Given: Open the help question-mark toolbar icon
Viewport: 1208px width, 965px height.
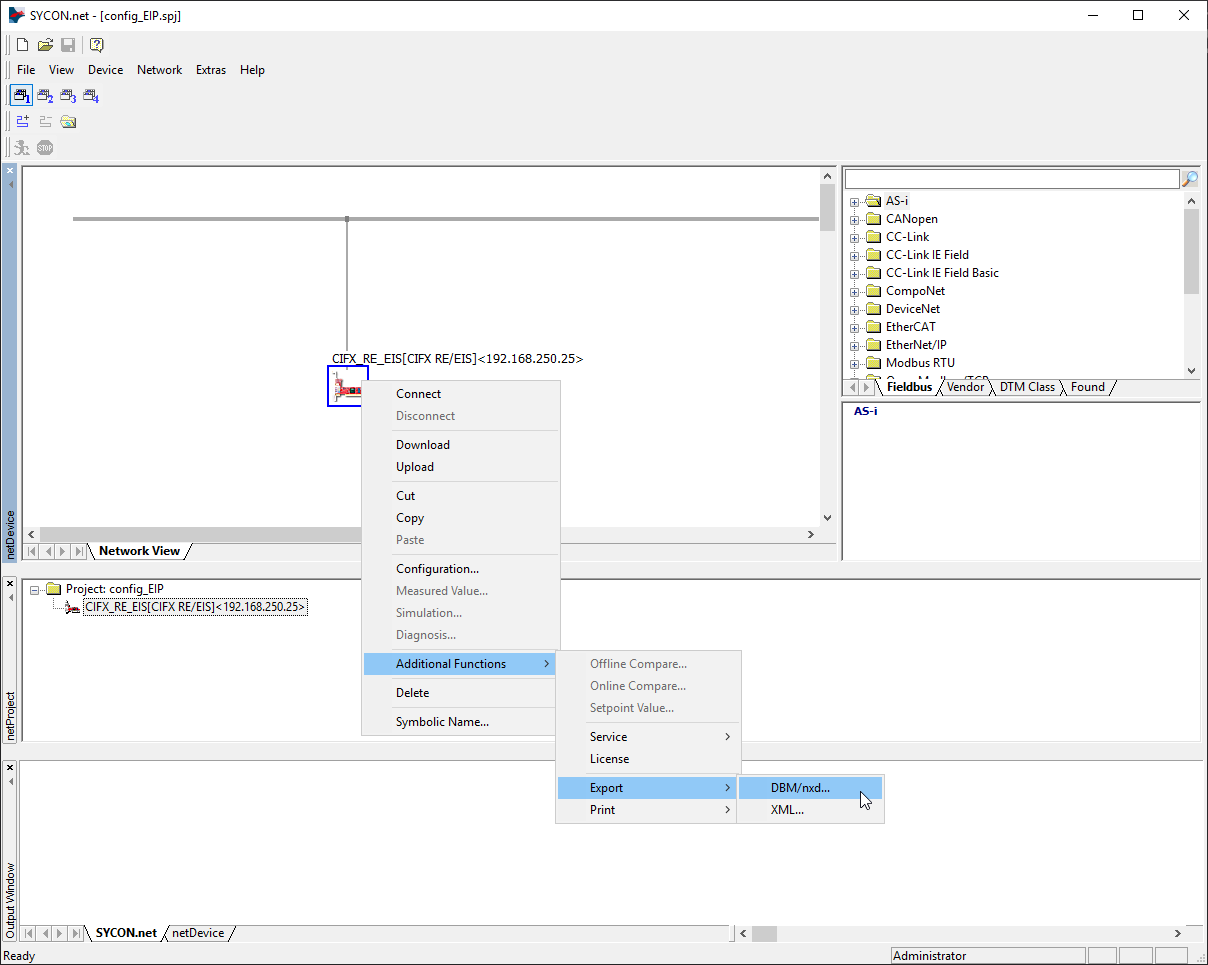Looking at the screenshot, I should pyautogui.click(x=96, y=45).
